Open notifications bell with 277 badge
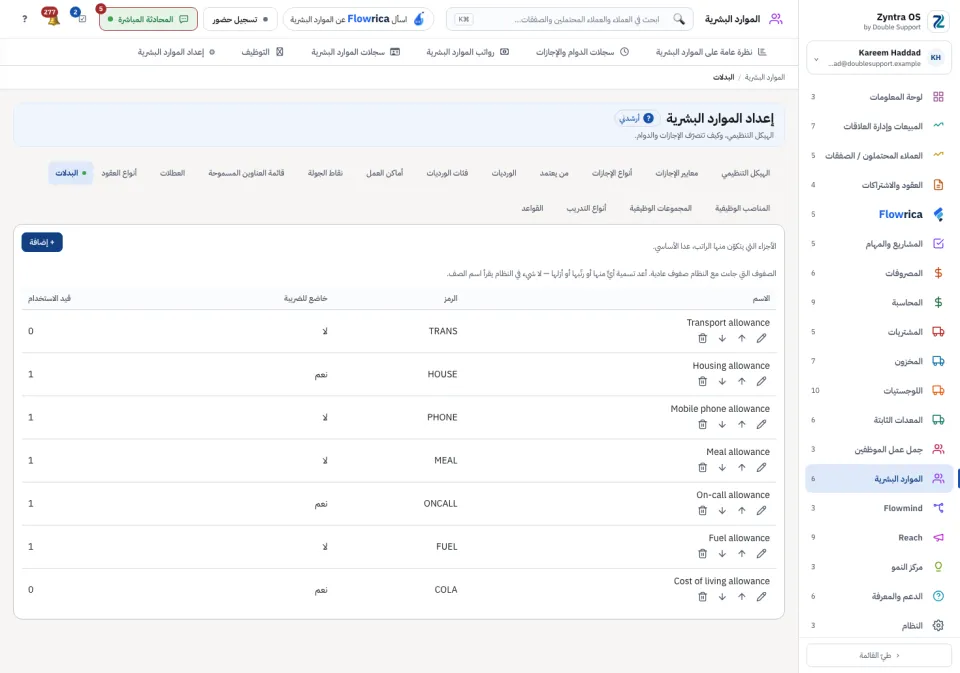Screen dimensions: 960x673 click(51, 17)
